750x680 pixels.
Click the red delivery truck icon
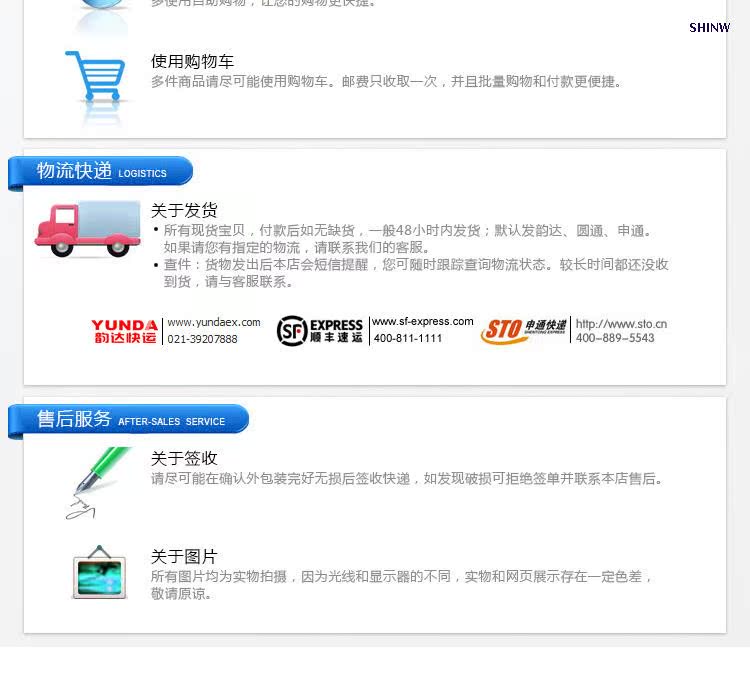coord(88,229)
